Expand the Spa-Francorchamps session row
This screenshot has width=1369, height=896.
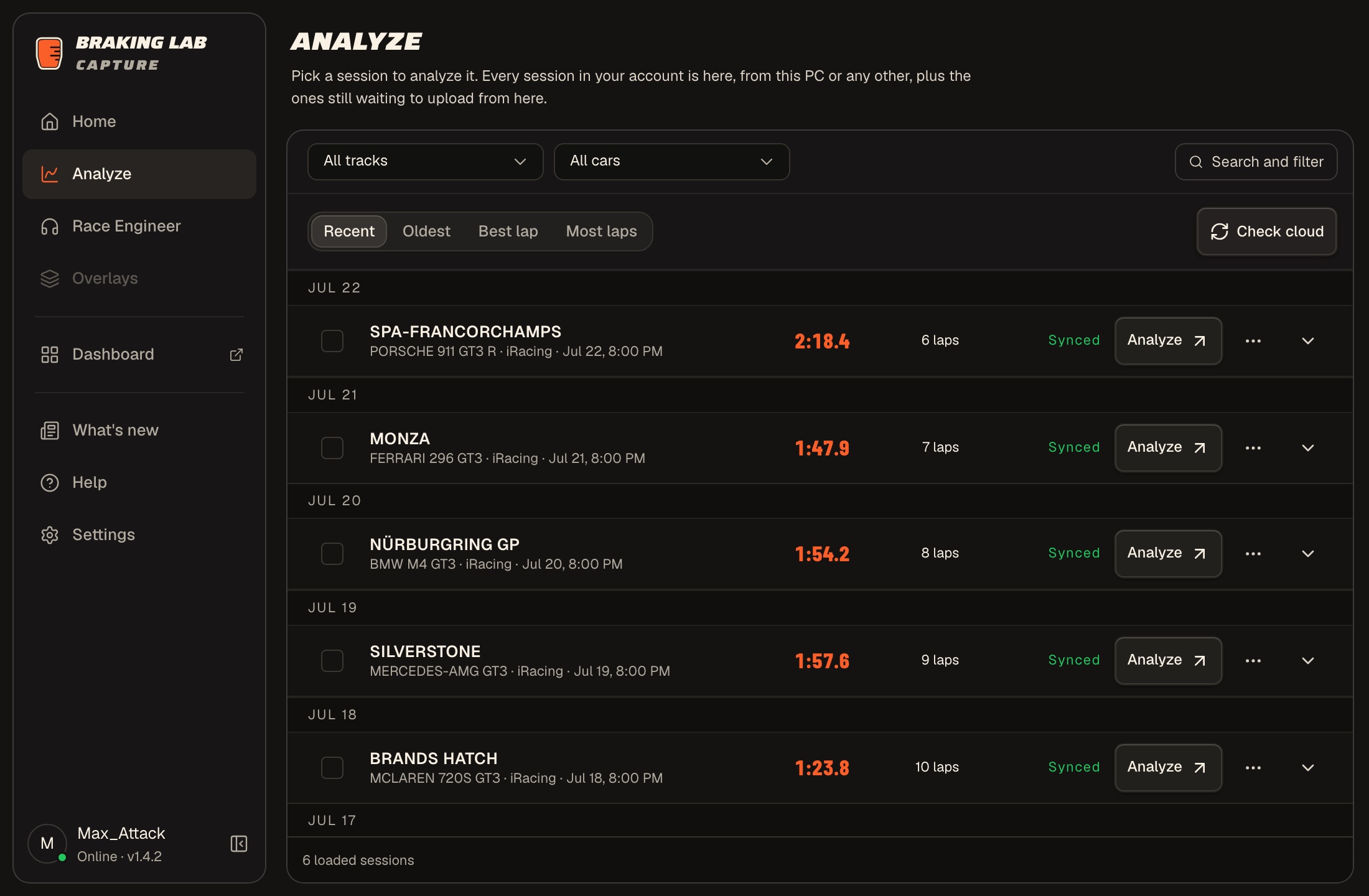pyautogui.click(x=1308, y=341)
